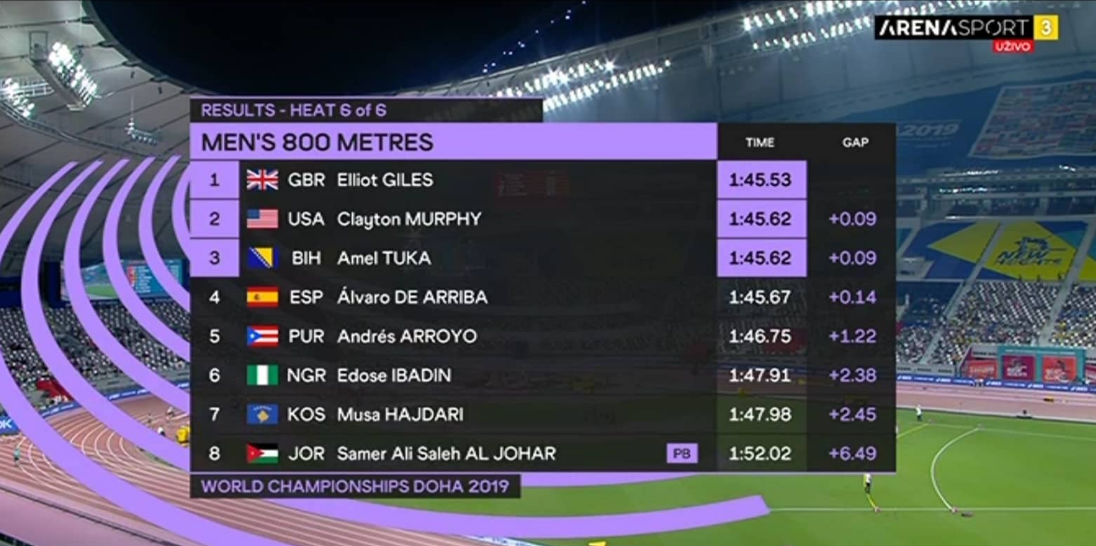Click Musa Hajdari's time 1:47.98
The height and width of the screenshot is (546, 1096).
pyautogui.click(x=760, y=414)
